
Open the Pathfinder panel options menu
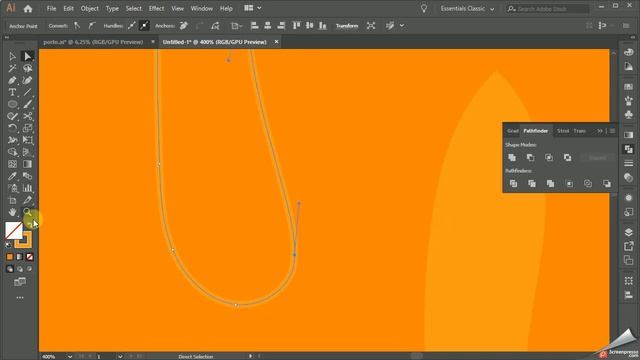pyautogui.click(x=612, y=131)
